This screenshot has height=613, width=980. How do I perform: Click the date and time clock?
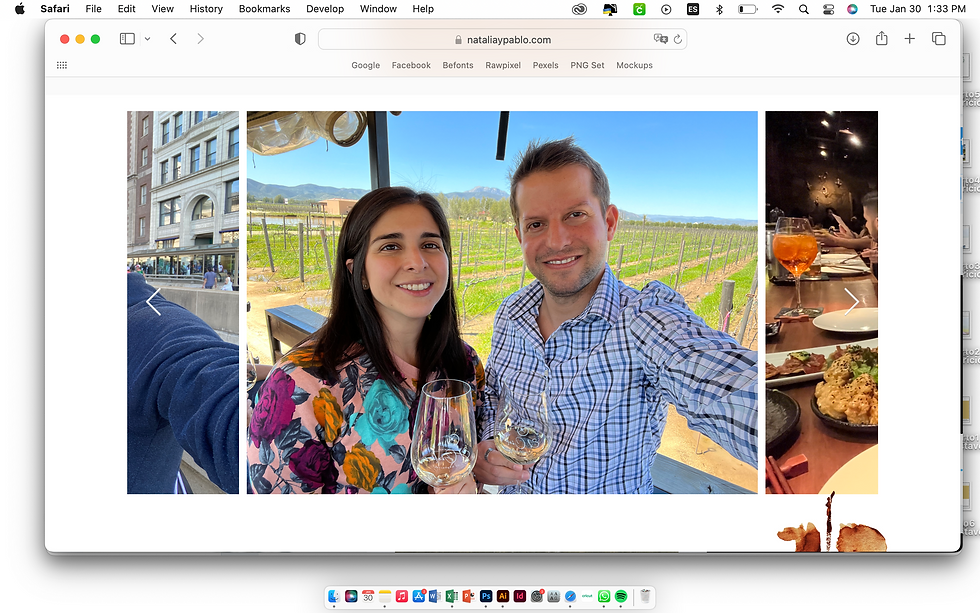tap(918, 9)
